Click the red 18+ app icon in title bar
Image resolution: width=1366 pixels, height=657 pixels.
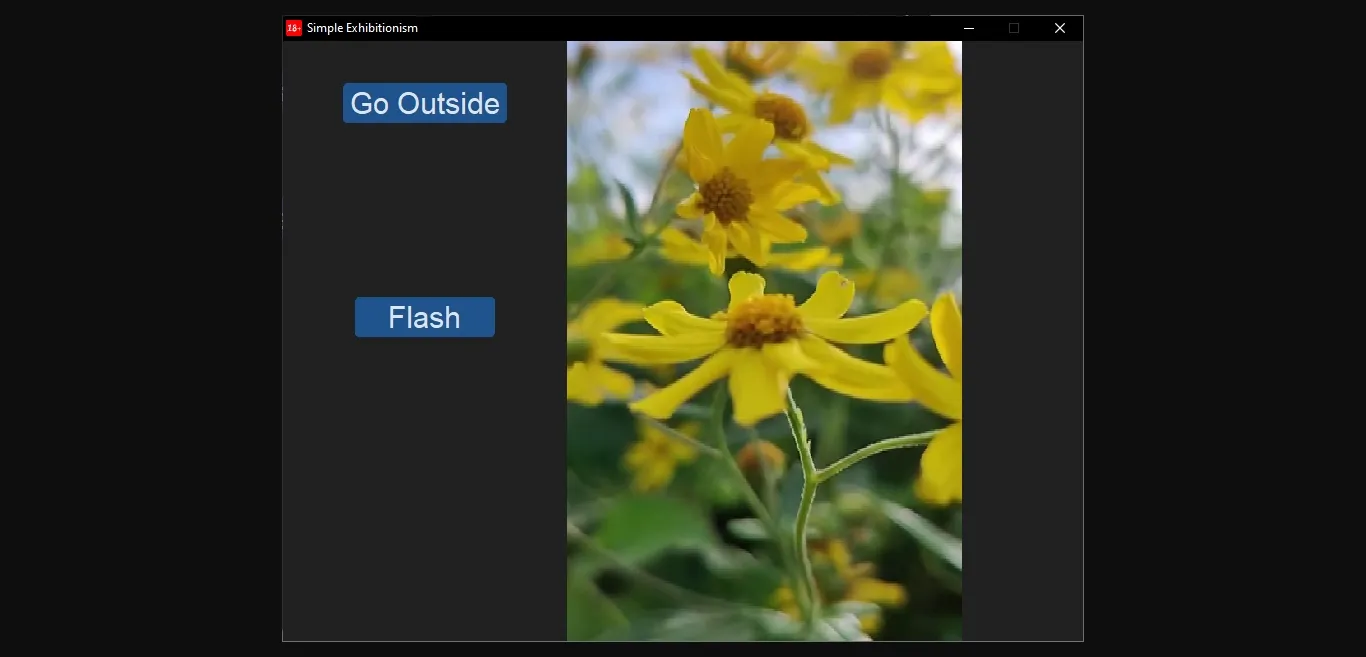(294, 28)
